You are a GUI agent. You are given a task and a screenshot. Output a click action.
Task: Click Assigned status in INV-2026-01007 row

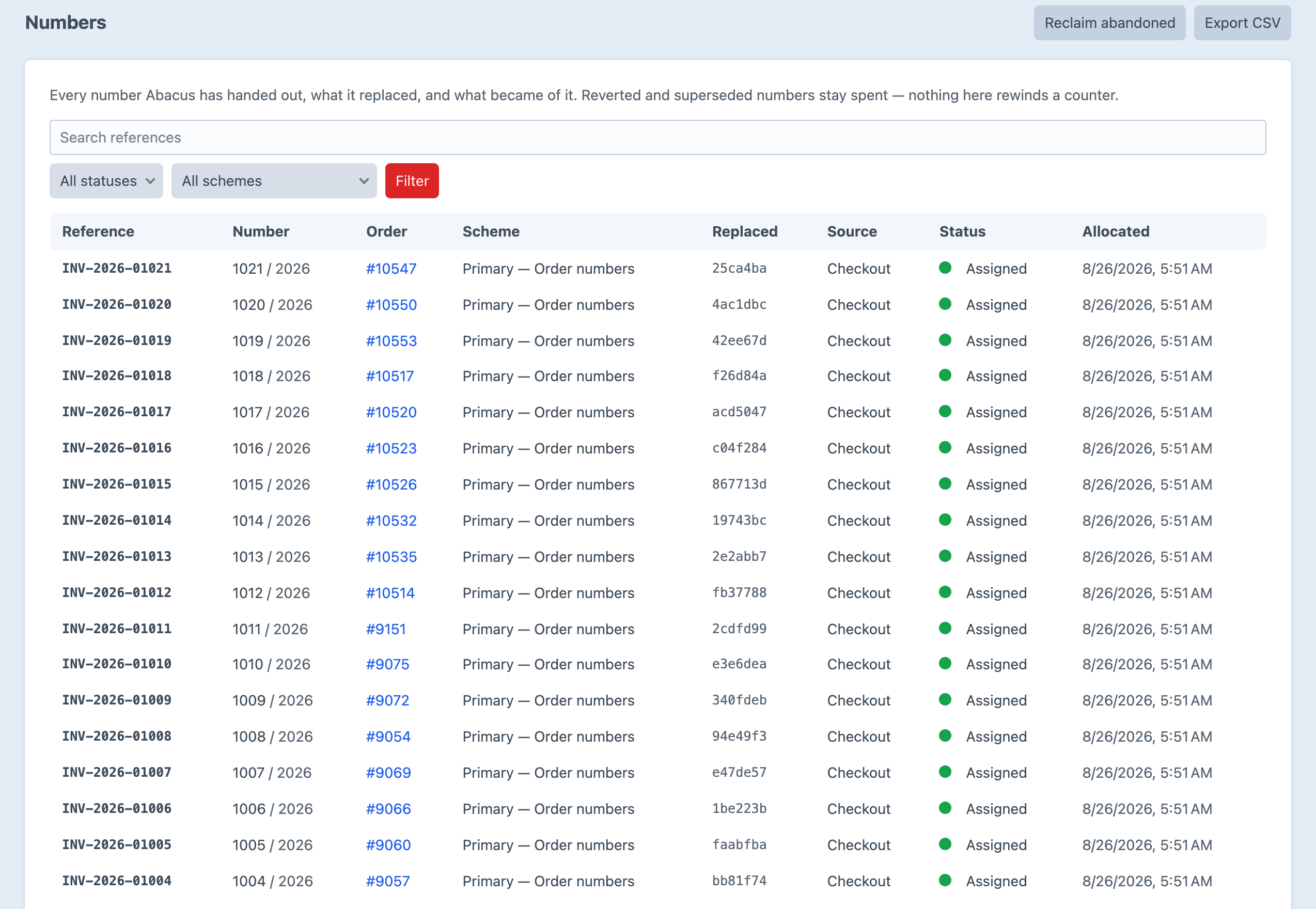point(996,773)
